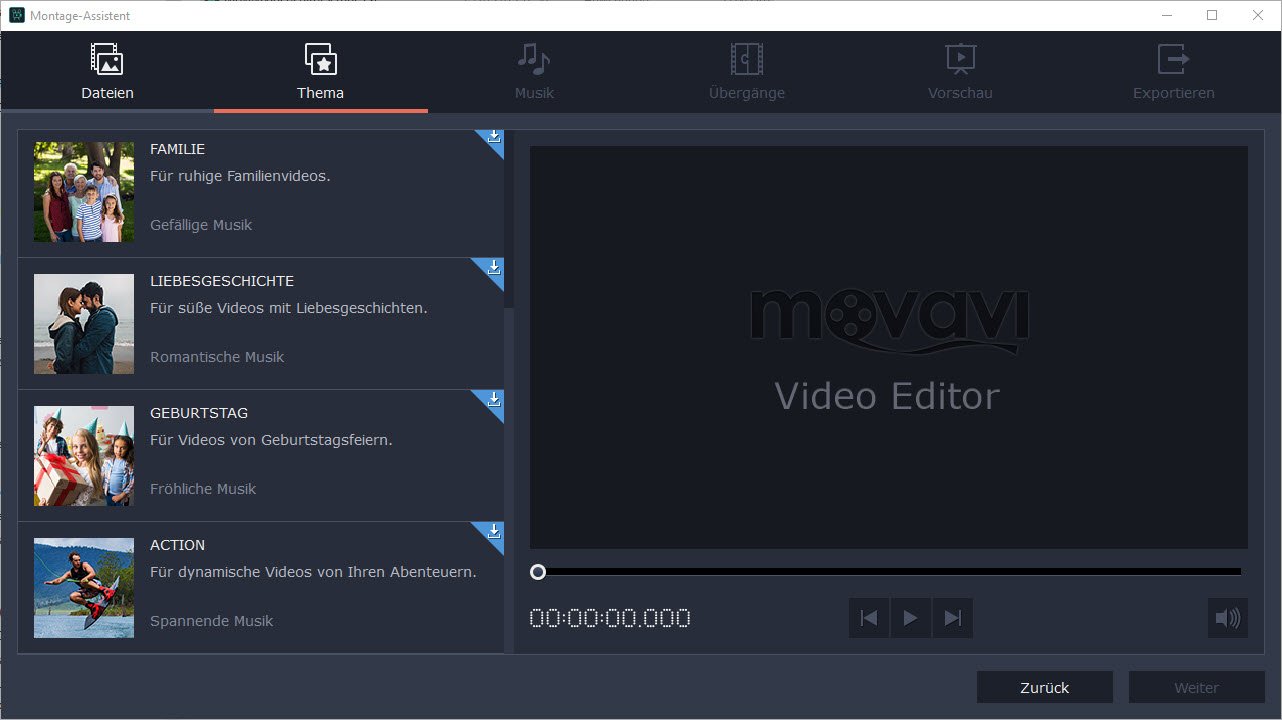Select the Action theme thumbnail
This screenshot has width=1282, height=720.
click(84, 588)
